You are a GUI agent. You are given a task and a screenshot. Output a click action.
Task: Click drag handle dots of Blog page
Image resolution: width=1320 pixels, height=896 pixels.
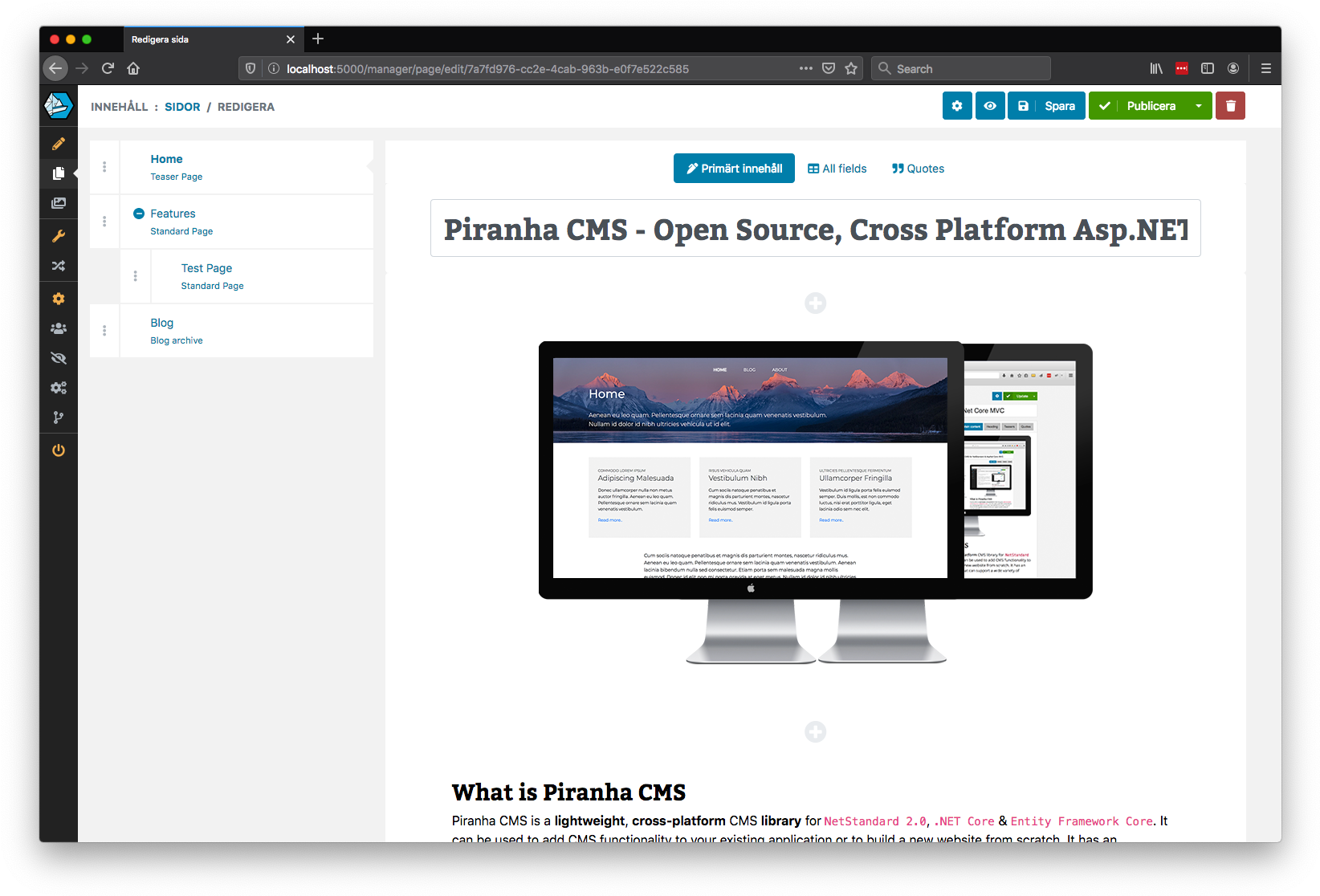[104, 331]
